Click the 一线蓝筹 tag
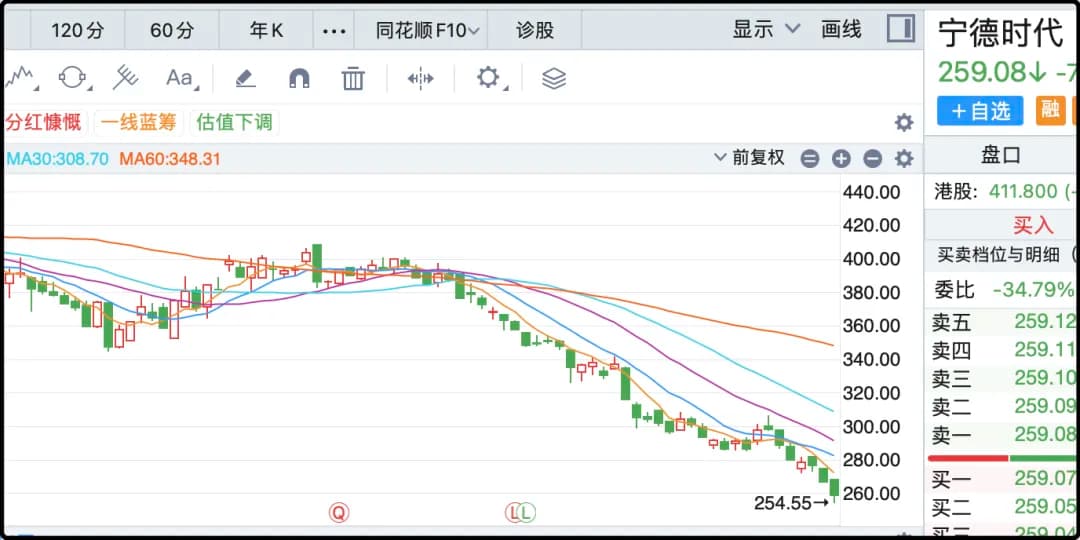Viewport: 1080px width, 540px height. (x=138, y=123)
